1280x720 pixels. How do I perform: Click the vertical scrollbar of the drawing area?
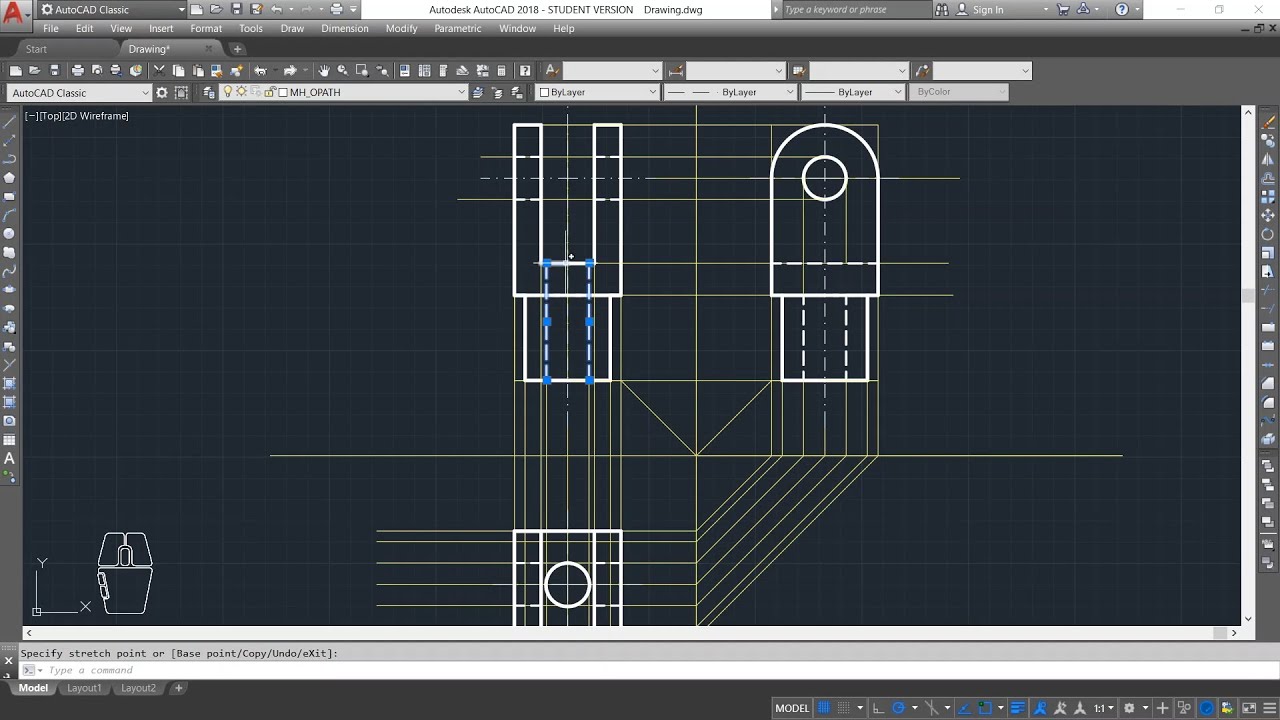1247,365
